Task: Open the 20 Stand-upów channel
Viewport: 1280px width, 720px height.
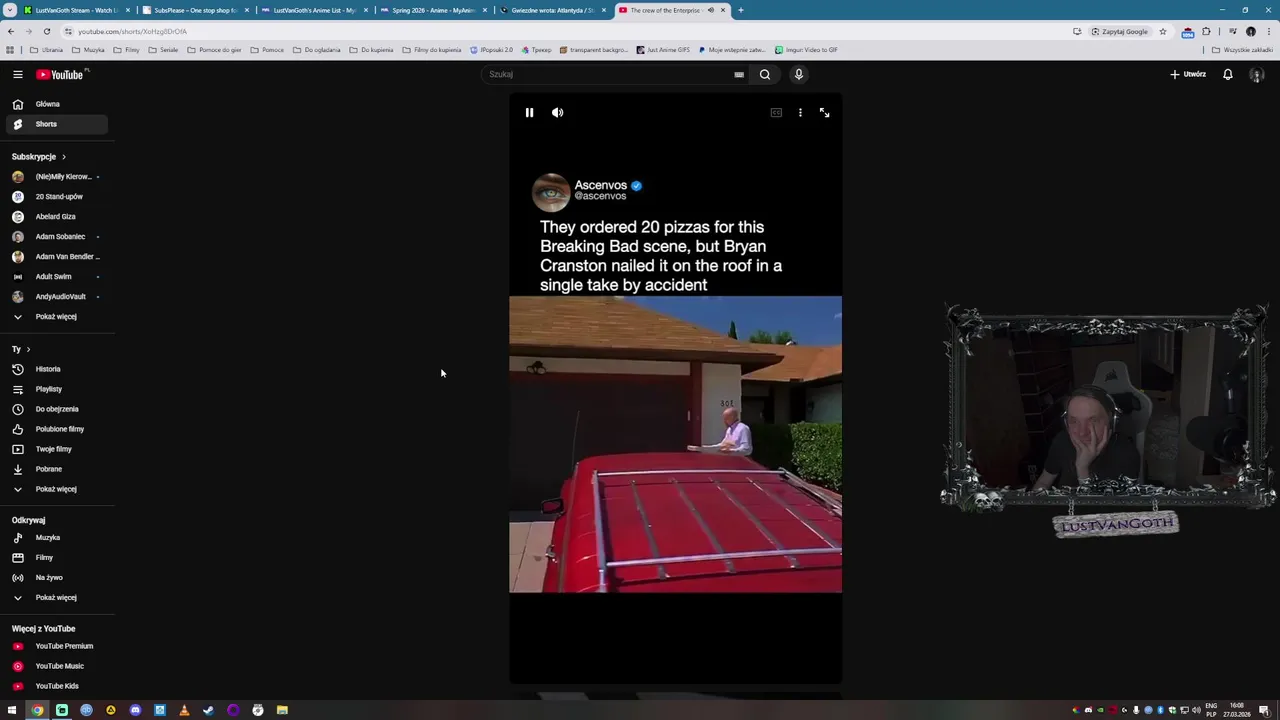Action: [x=55, y=197]
